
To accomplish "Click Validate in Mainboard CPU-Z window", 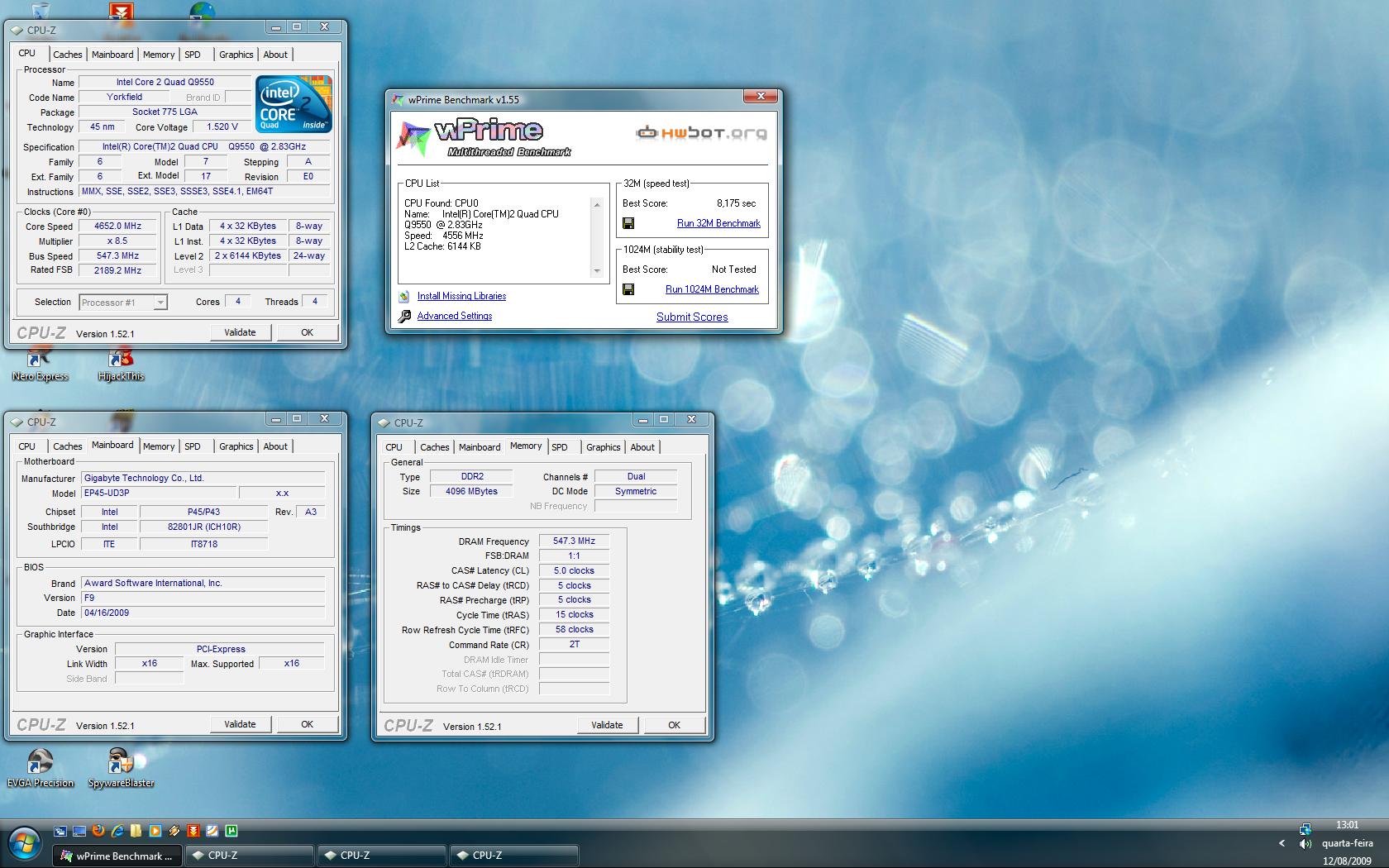I will tap(240, 724).
